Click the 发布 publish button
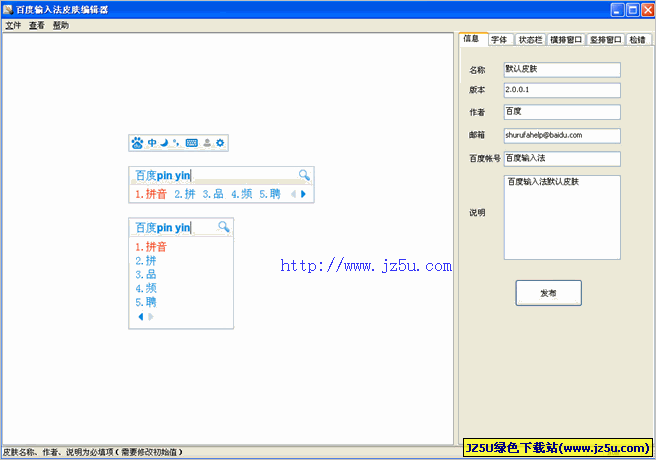 tap(548, 293)
